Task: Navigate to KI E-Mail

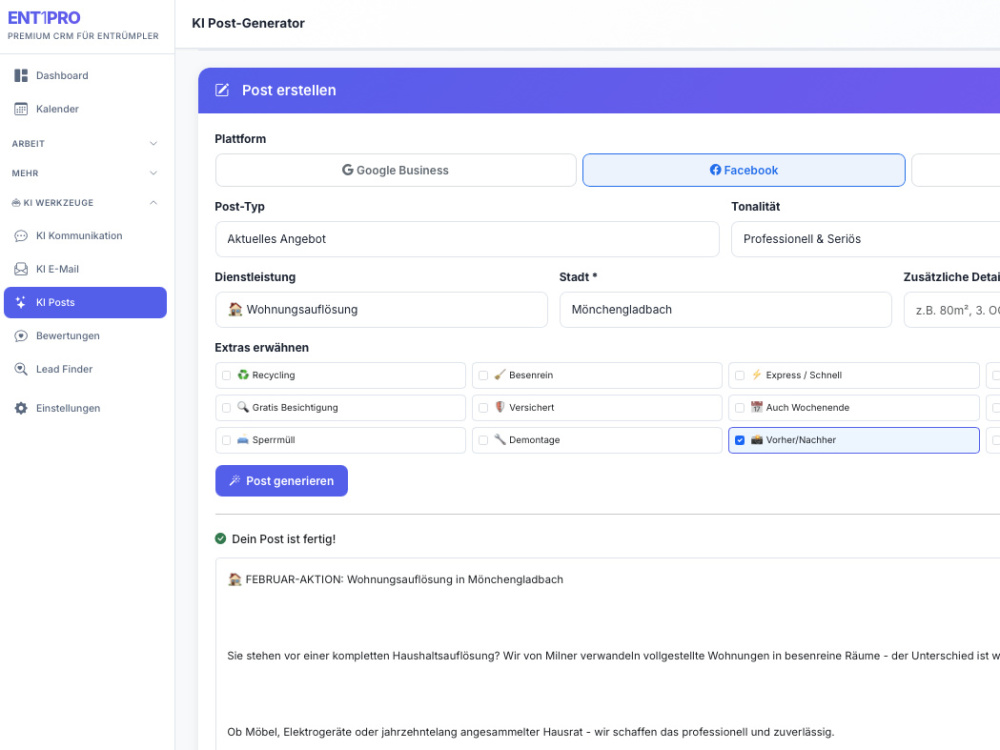Action: click(85, 269)
